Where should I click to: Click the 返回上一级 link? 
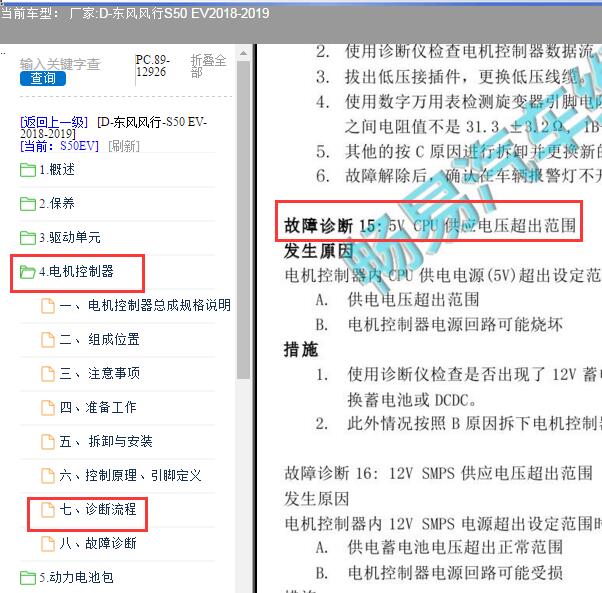click(54, 122)
